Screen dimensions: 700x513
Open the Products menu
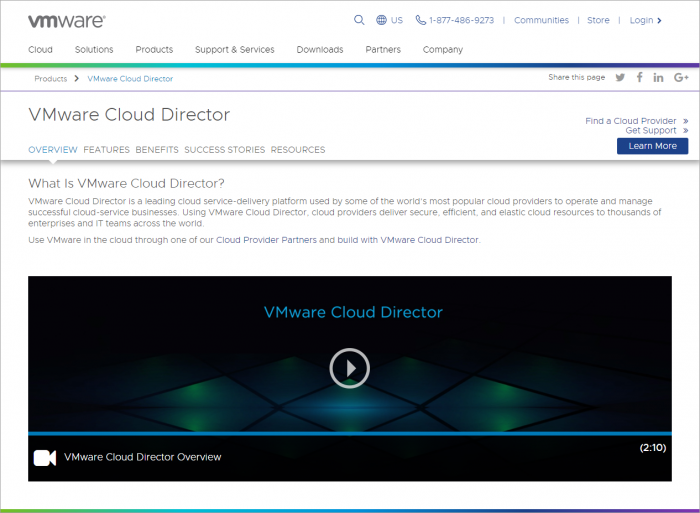(x=154, y=50)
